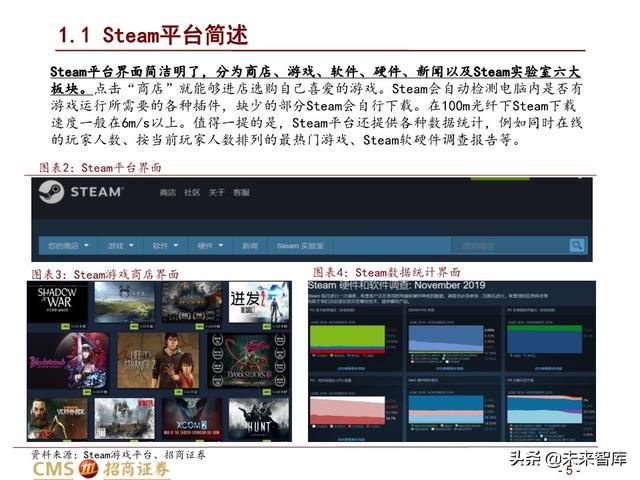
Task: Open the Vermintide game tile
Action: (x=57, y=419)
